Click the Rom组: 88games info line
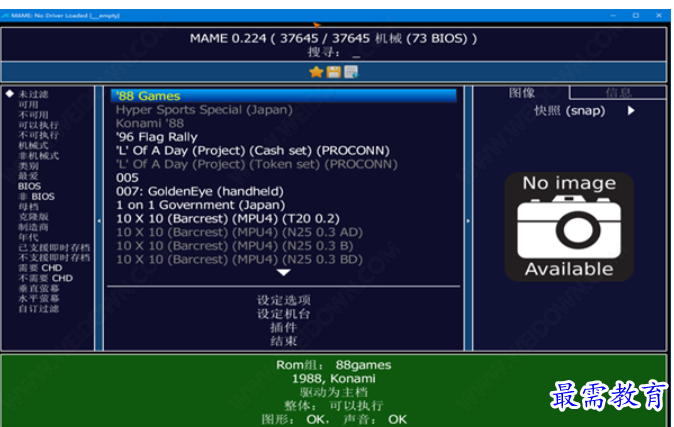 334,365
